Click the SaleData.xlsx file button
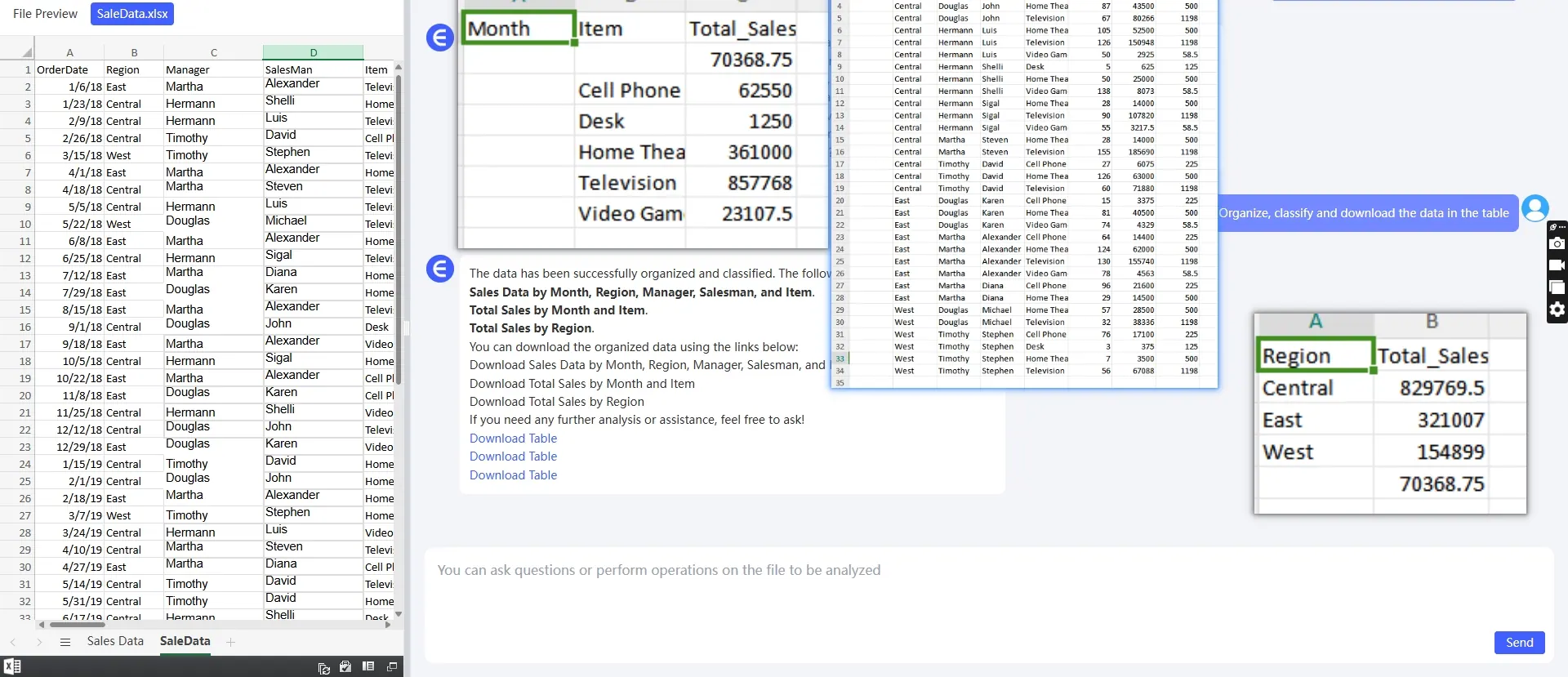Image resolution: width=1568 pixels, height=677 pixels. click(132, 14)
